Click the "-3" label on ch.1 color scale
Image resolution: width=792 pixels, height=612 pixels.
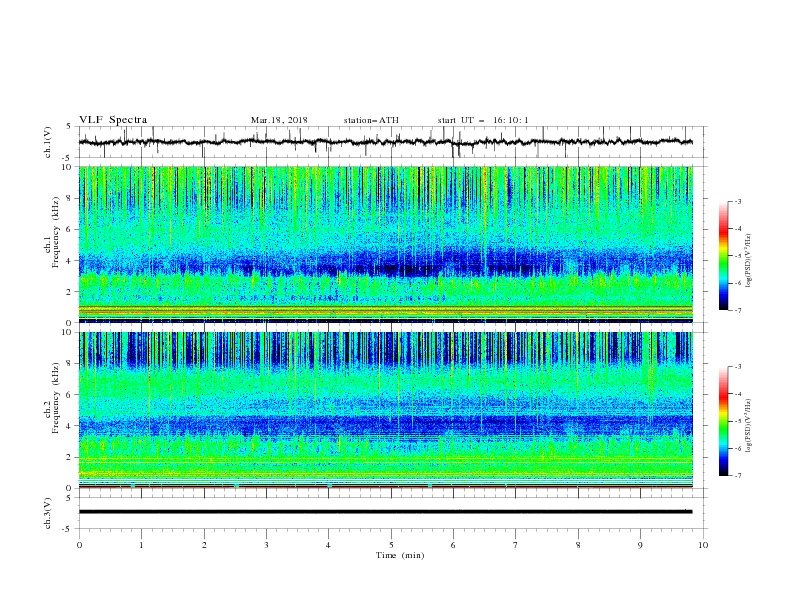[737, 201]
